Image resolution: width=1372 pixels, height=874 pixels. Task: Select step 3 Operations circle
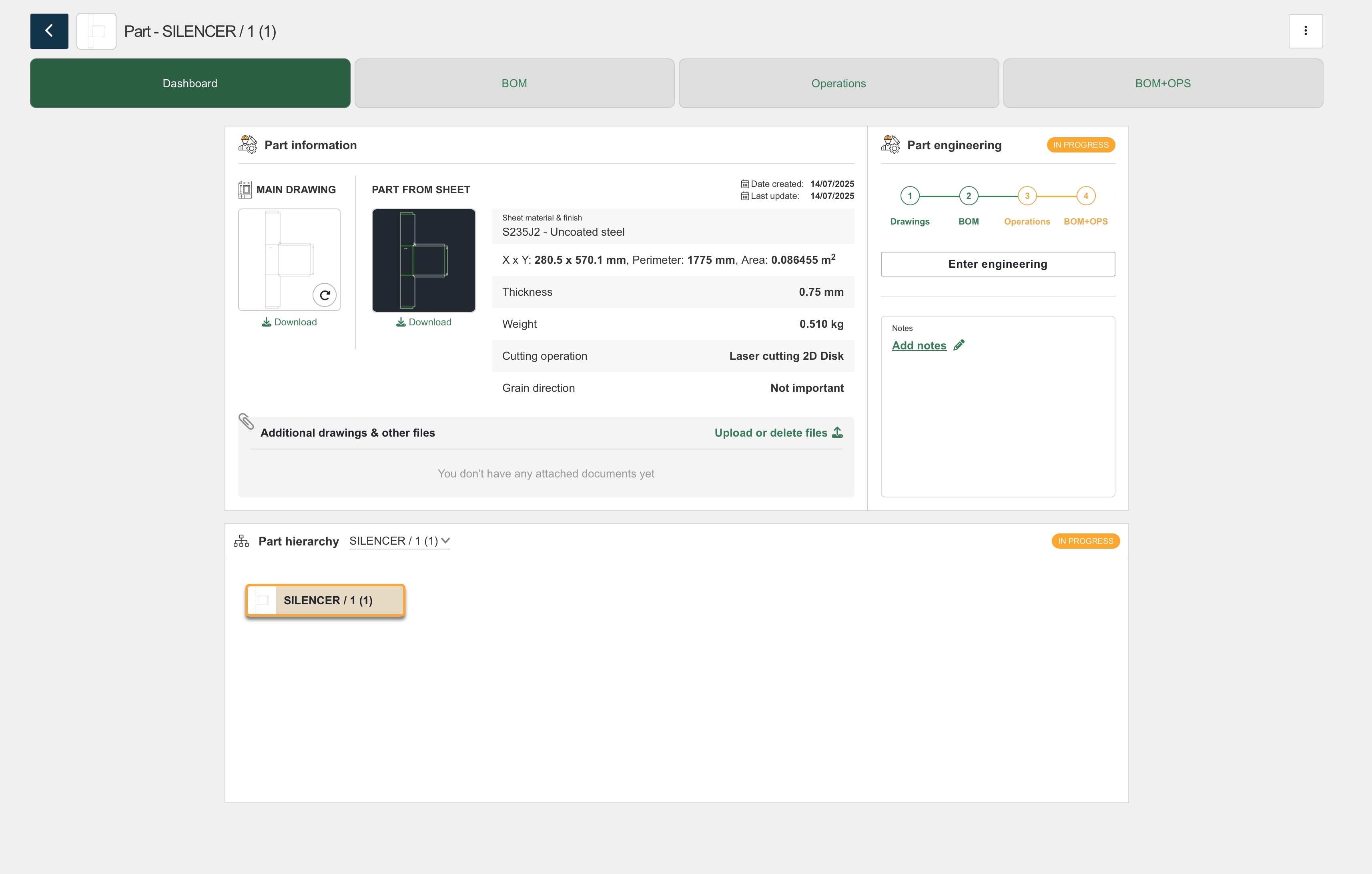[1027, 196]
